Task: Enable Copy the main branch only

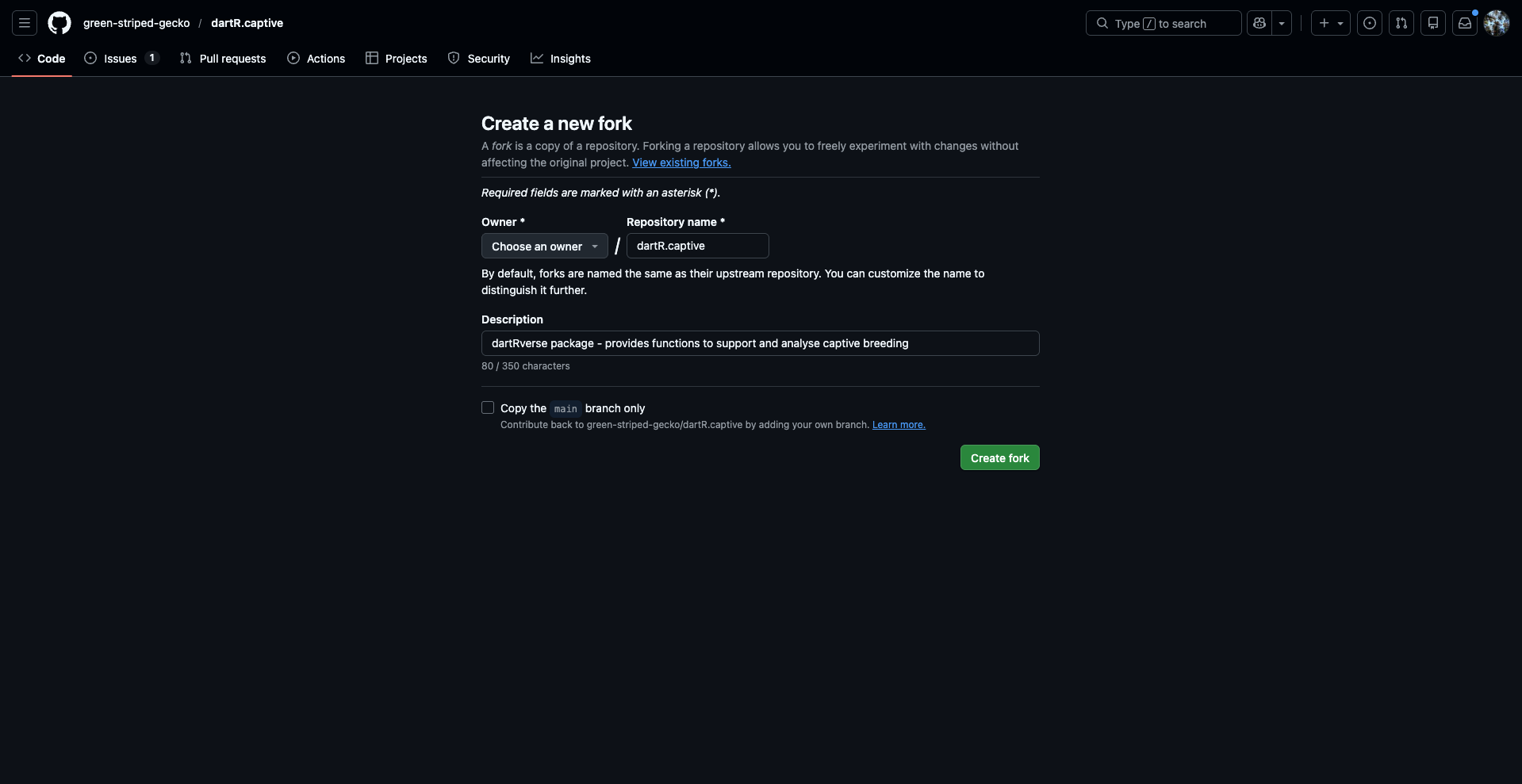Action: click(x=488, y=407)
